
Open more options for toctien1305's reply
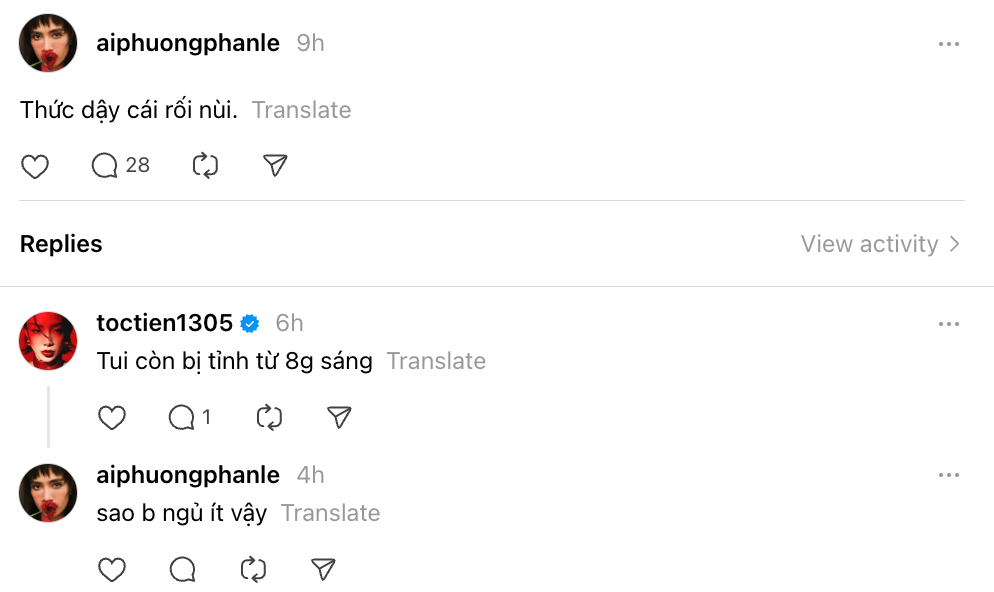[949, 324]
